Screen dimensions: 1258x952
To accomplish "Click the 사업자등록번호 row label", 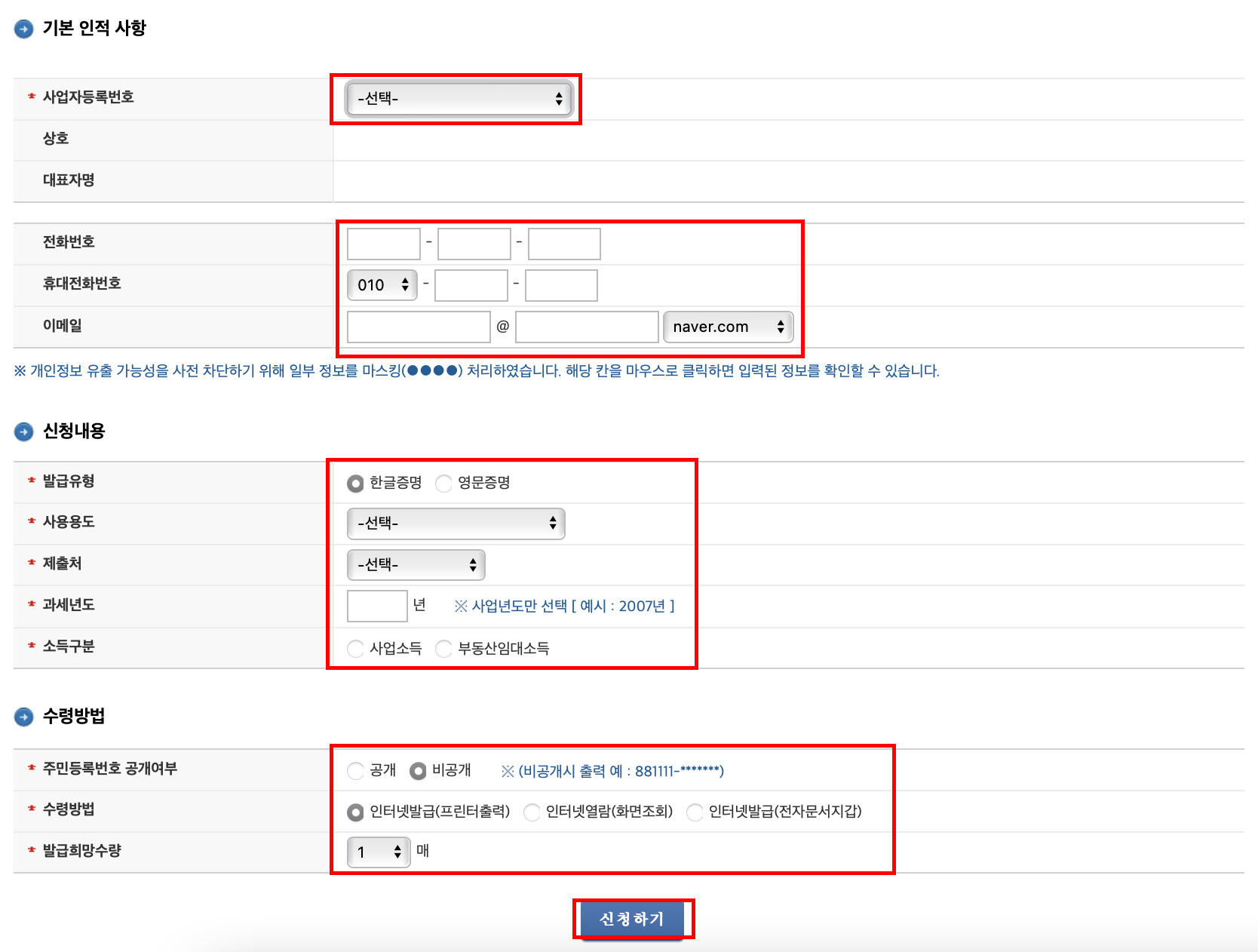I will [88, 97].
